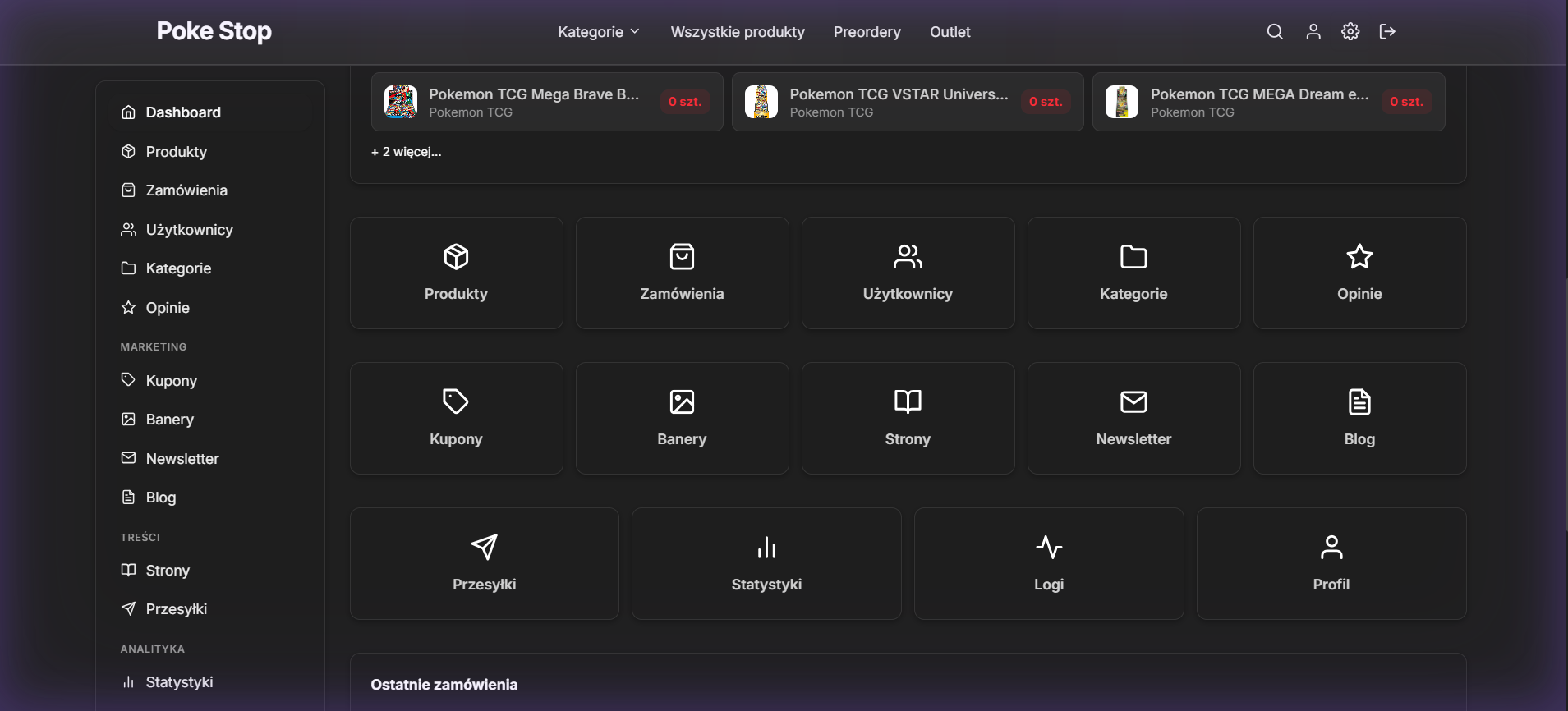Open Użytkownicy in the sidebar
Image resolution: width=1568 pixels, height=711 pixels.
coord(210,230)
